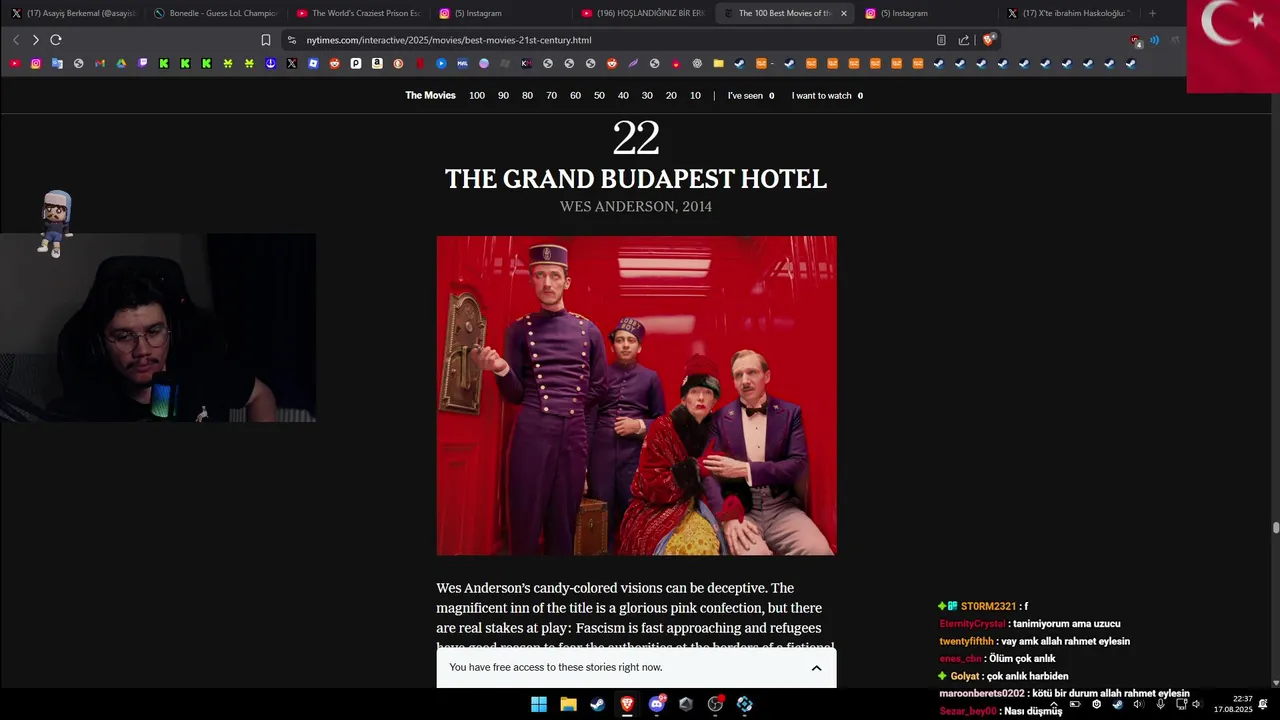
Task: Jump to rank 10 in list
Action: click(695, 96)
